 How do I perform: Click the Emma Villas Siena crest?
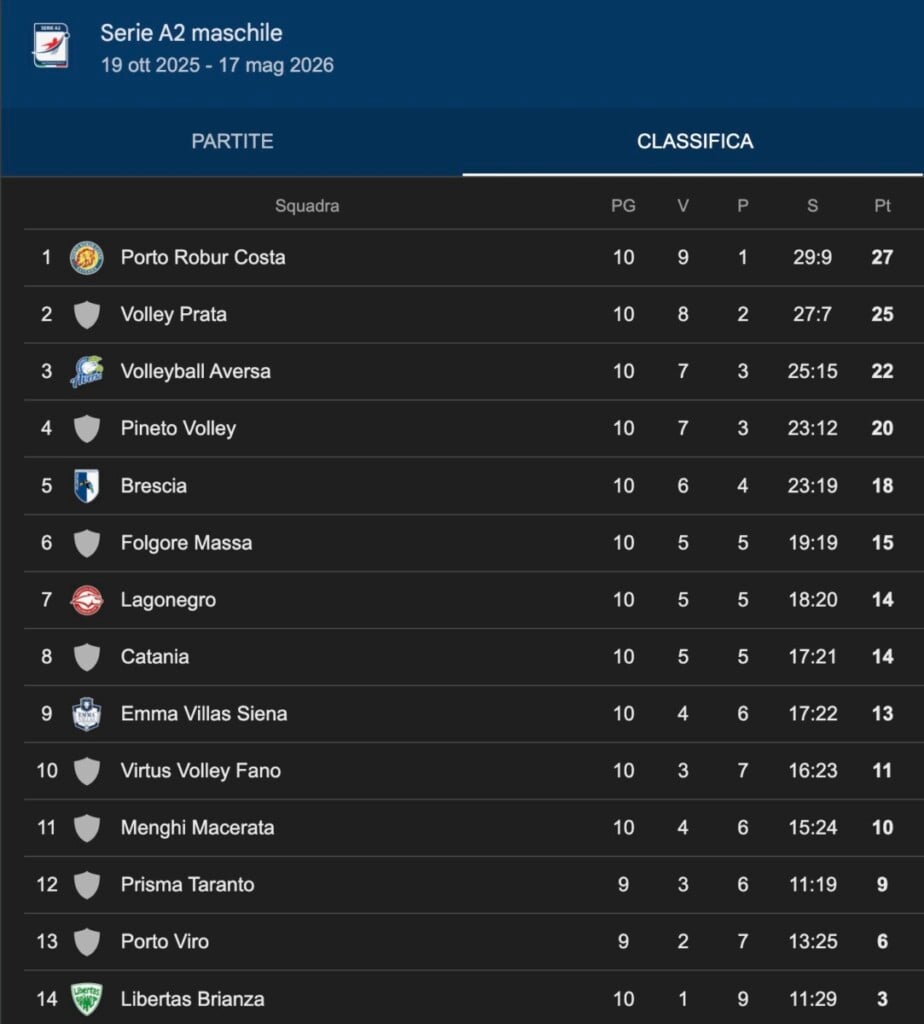[86, 713]
